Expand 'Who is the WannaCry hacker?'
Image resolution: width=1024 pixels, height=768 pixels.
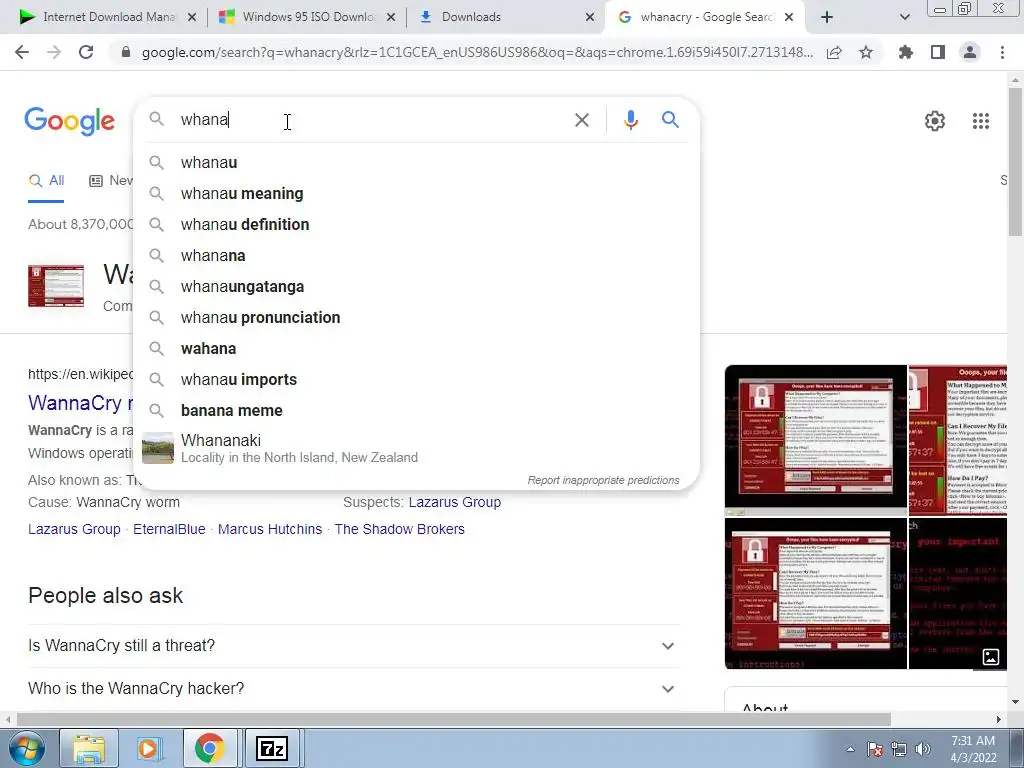click(354, 689)
